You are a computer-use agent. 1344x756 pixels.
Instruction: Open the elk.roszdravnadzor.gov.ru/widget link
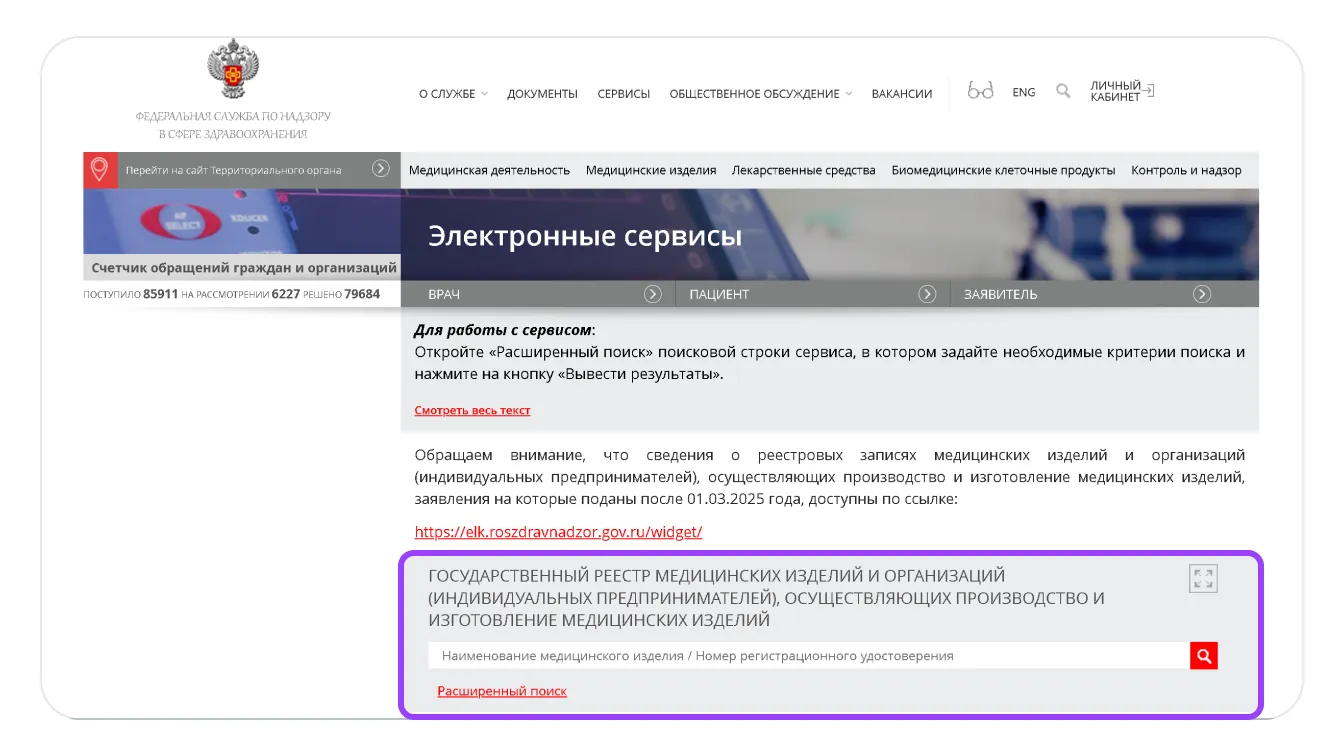(x=558, y=532)
